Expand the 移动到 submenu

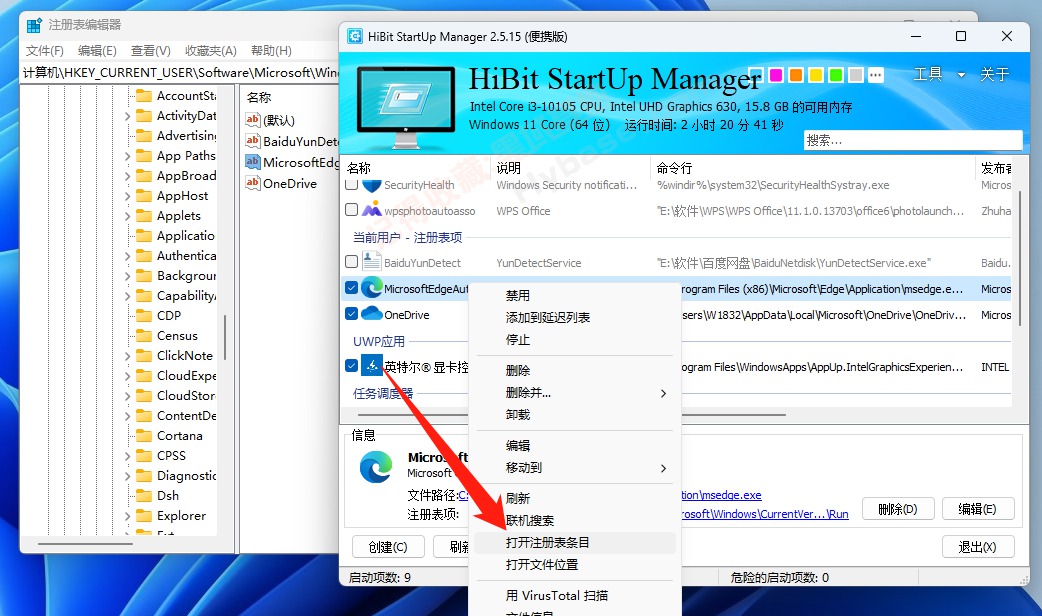[x=574, y=468]
